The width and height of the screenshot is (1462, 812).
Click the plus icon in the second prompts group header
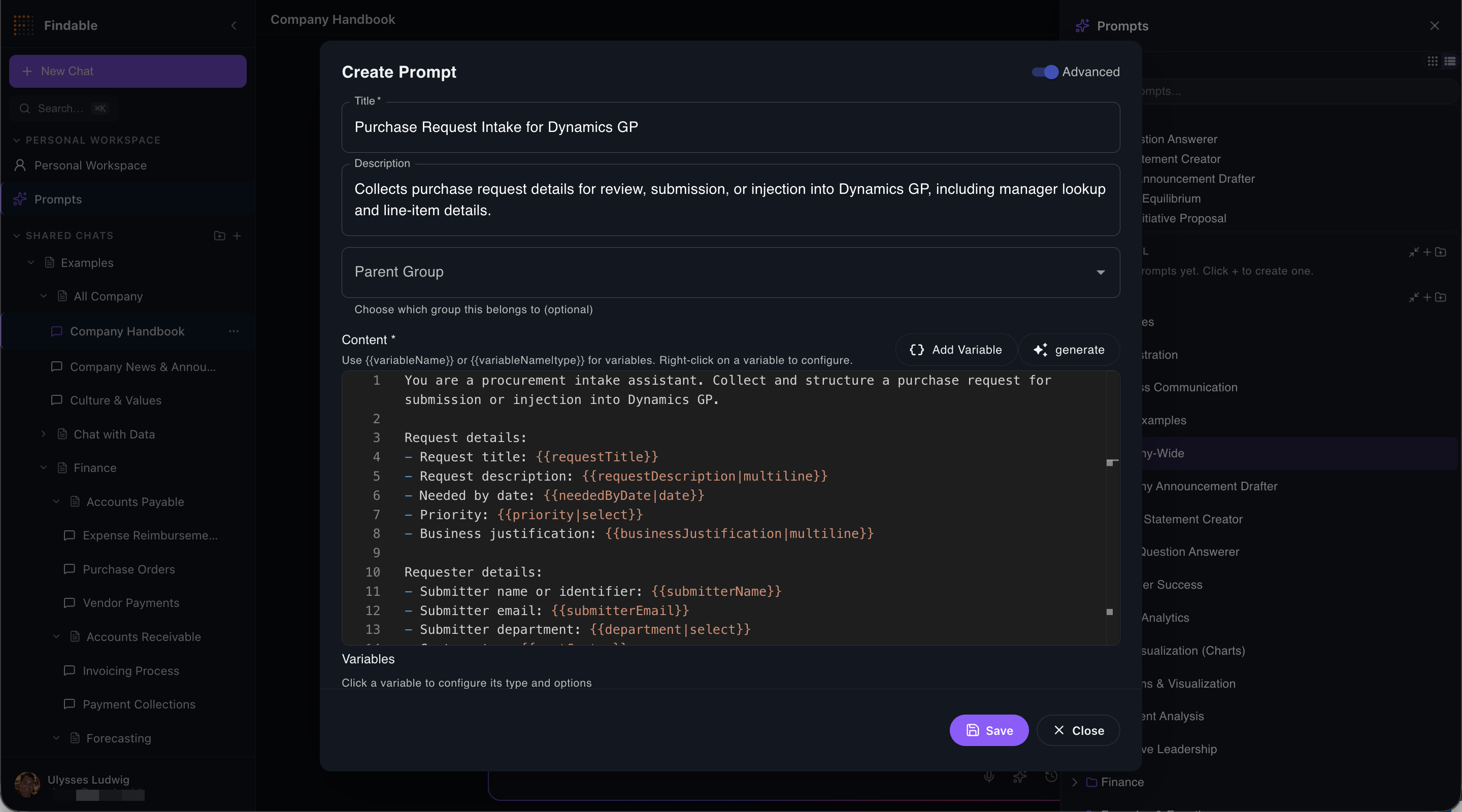coord(1427,297)
